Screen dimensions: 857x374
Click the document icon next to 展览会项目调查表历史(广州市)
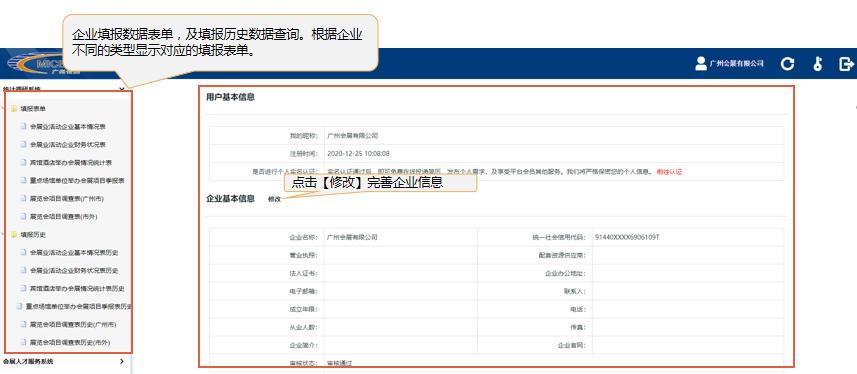point(23,324)
